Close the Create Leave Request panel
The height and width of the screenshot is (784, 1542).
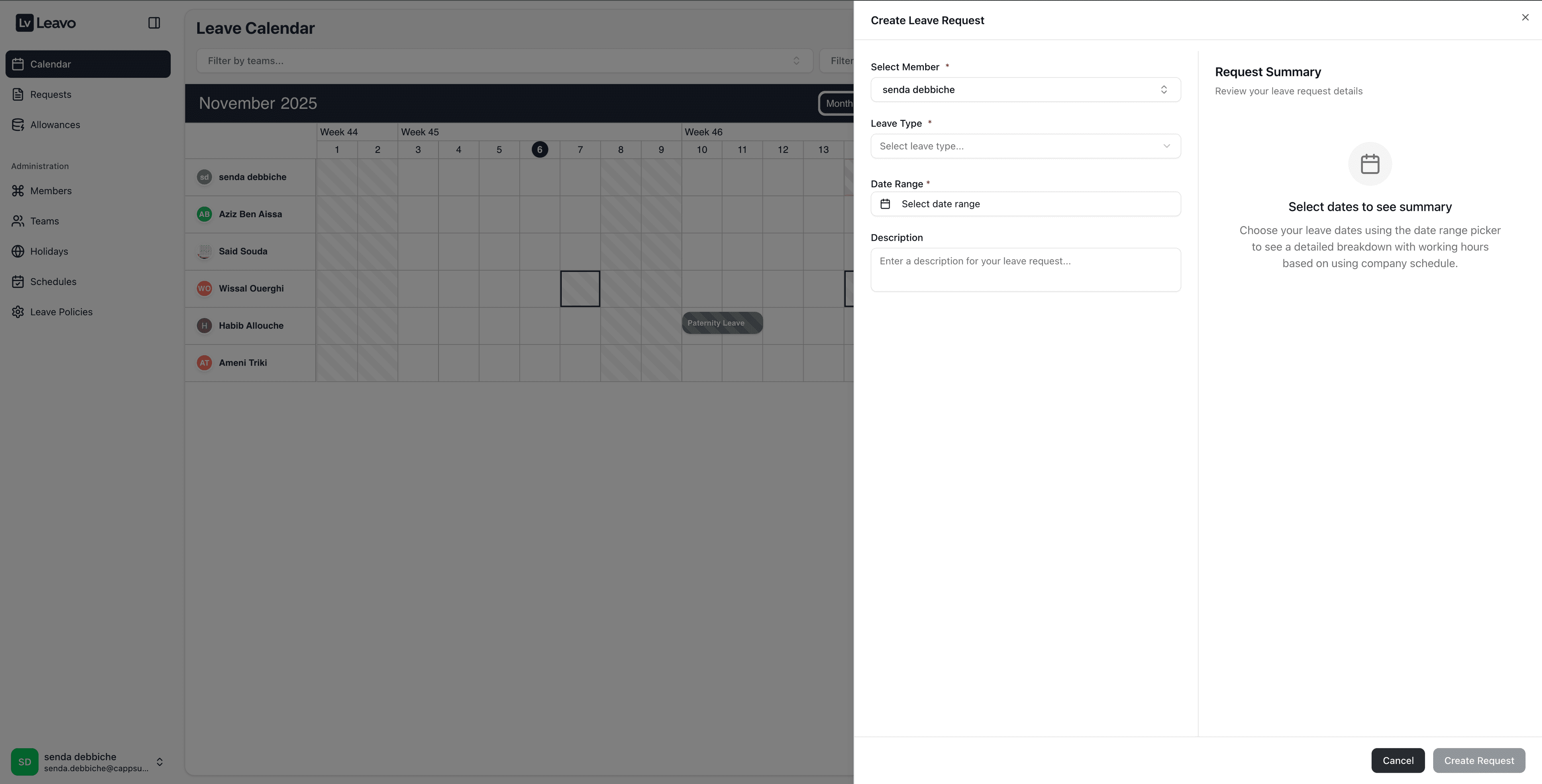pyautogui.click(x=1525, y=17)
